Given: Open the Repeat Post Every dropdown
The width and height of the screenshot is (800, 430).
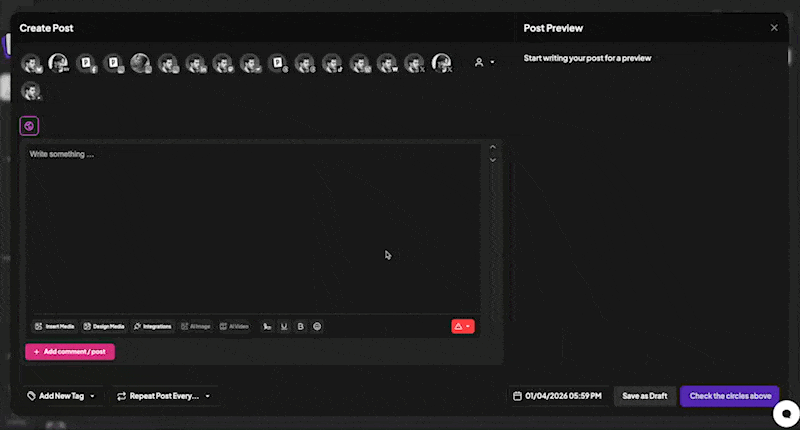Looking at the screenshot, I should coord(164,396).
